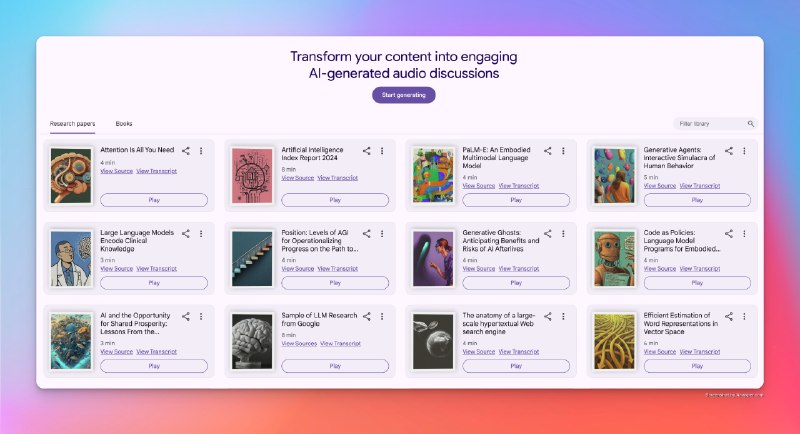Open the brain thumbnail of Sample of LLM Research
This screenshot has width=800, height=434.
(x=252, y=341)
